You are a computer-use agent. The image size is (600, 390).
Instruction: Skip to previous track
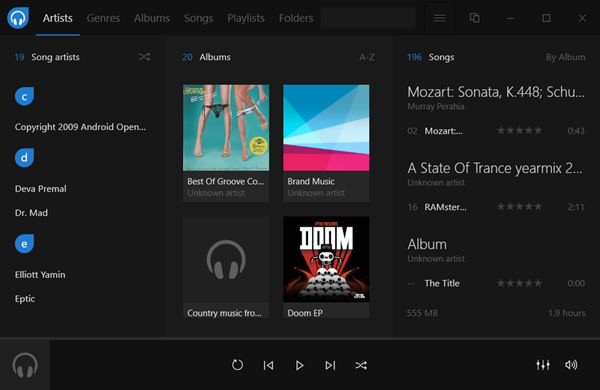pos(268,366)
